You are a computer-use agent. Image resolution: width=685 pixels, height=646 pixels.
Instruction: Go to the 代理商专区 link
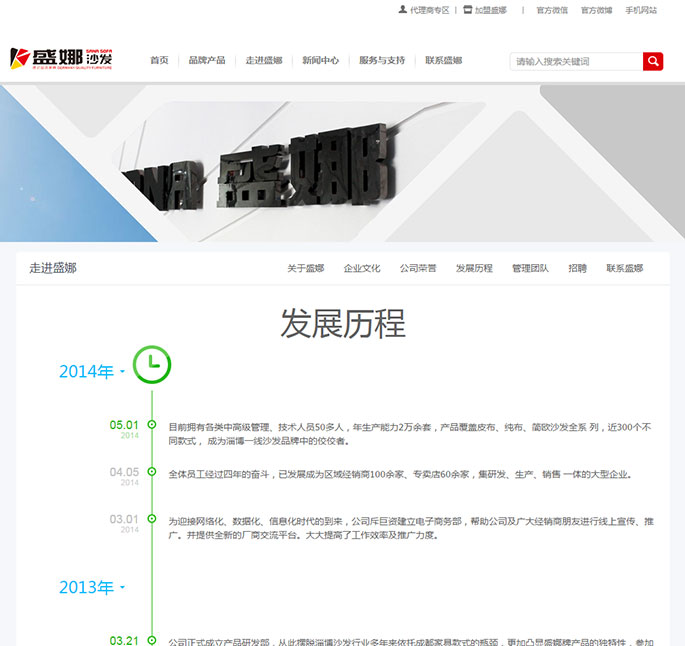(x=429, y=10)
